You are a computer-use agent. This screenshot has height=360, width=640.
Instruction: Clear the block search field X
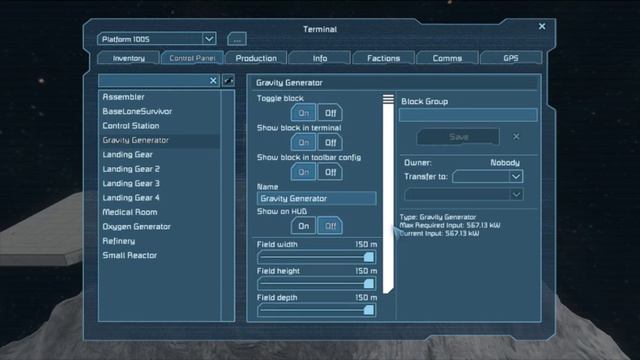213,81
